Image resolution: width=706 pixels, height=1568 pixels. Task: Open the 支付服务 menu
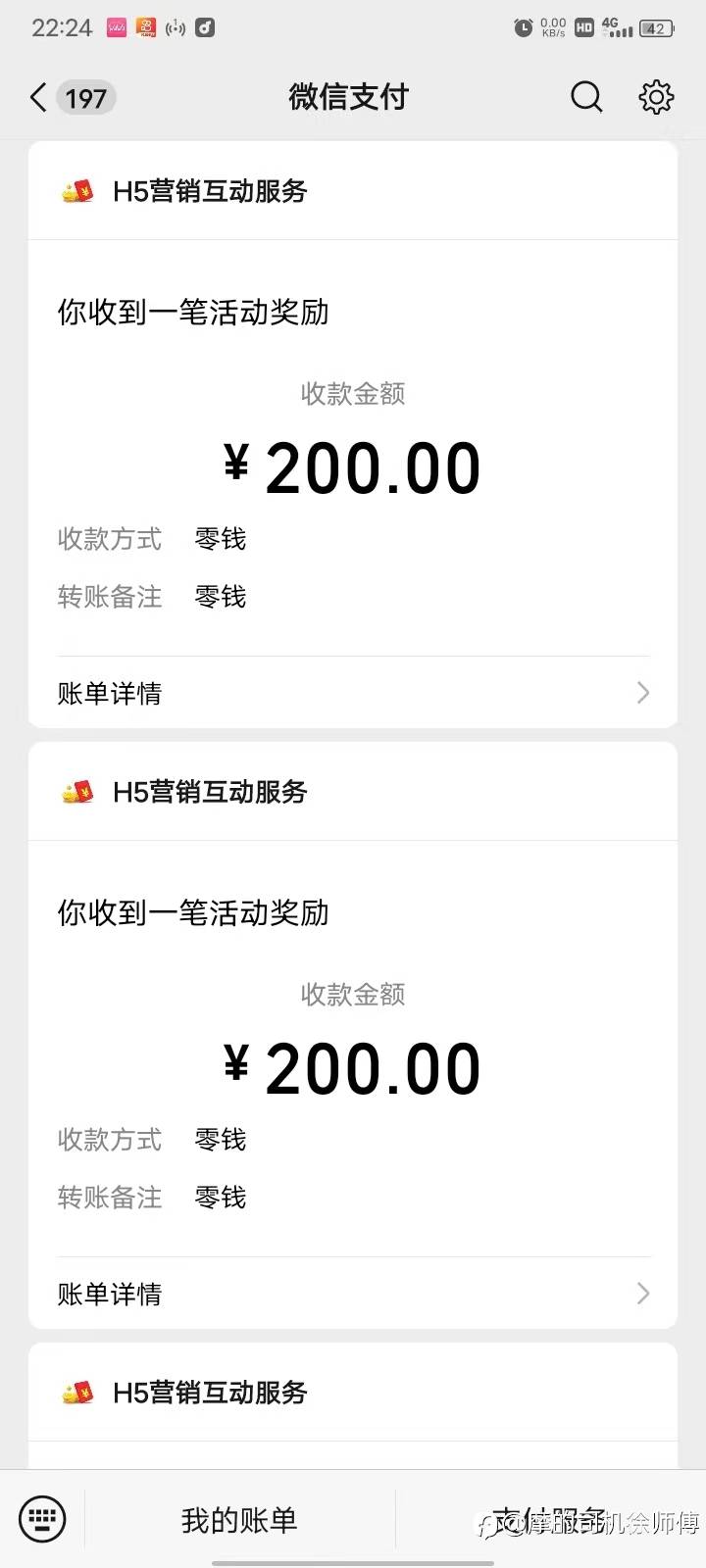tap(549, 1520)
